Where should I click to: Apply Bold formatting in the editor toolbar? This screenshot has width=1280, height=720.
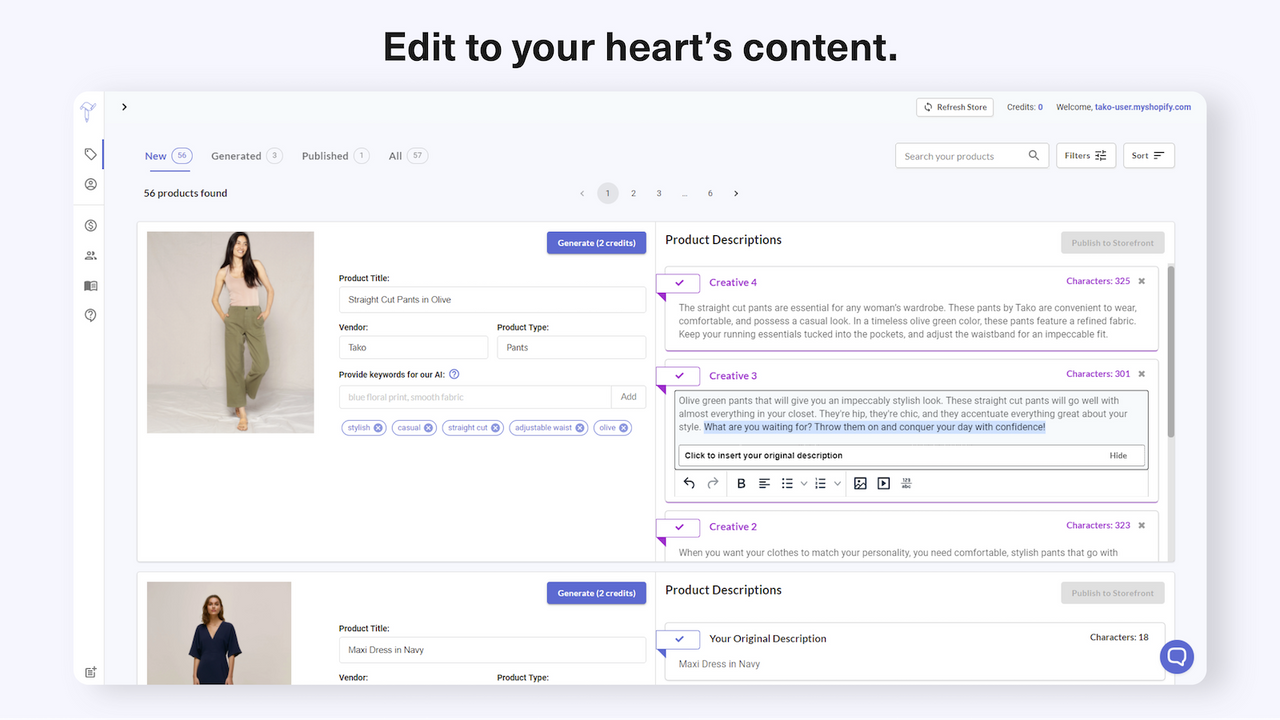pyautogui.click(x=740, y=483)
